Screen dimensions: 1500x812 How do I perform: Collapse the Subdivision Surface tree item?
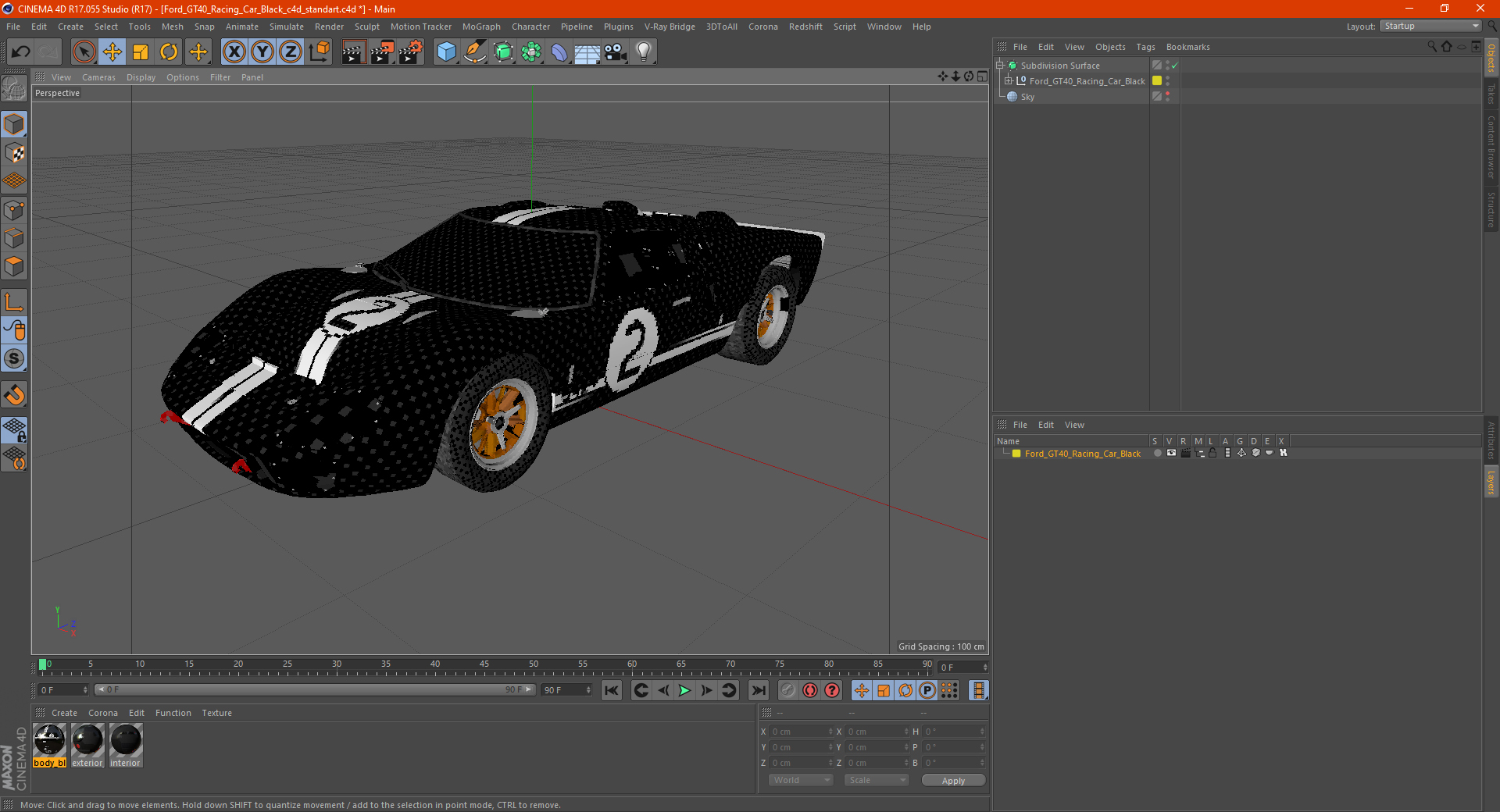pos(1000,66)
